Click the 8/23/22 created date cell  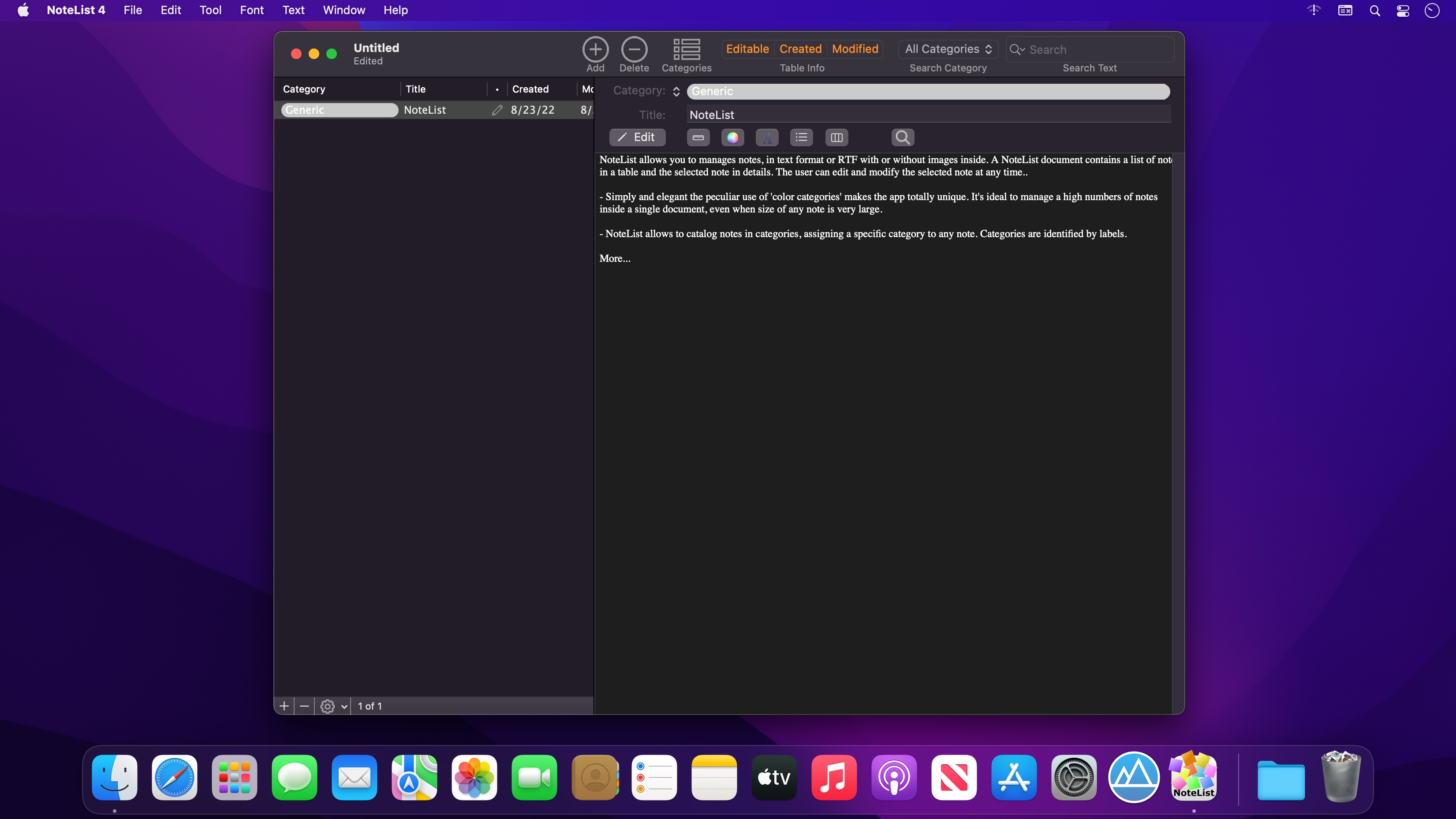pyautogui.click(x=532, y=110)
